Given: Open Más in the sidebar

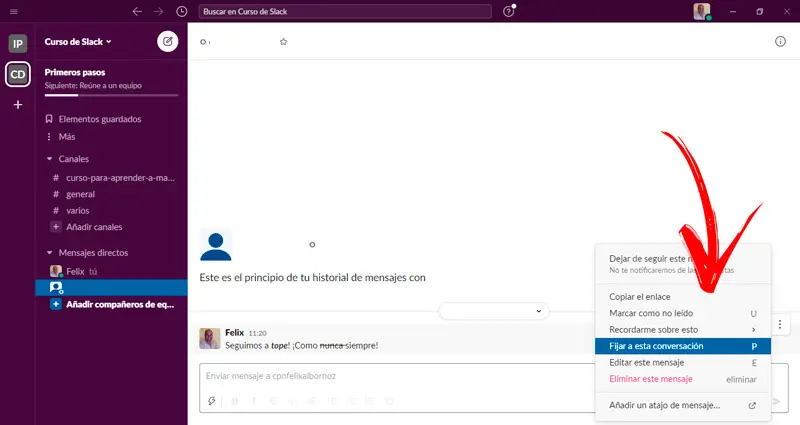Looking at the screenshot, I should click(x=66, y=137).
